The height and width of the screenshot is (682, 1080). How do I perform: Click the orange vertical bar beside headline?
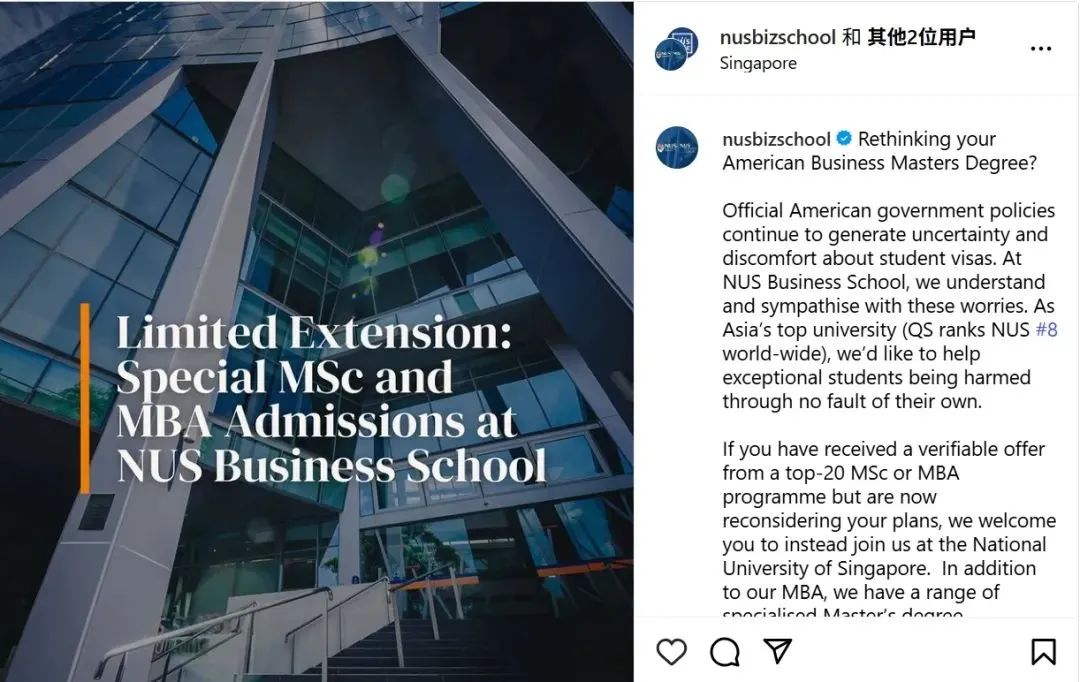[85, 398]
